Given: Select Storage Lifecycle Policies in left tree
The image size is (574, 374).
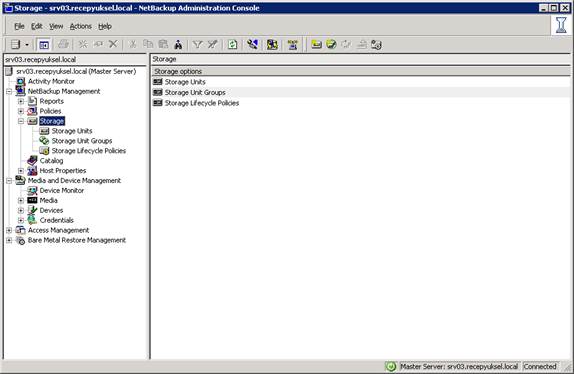Looking at the screenshot, I should pyautogui.click(x=89, y=150).
